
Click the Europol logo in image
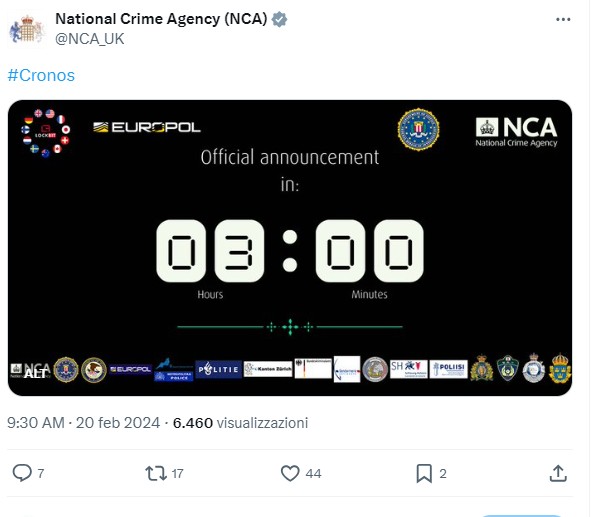(x=147, y=127)
